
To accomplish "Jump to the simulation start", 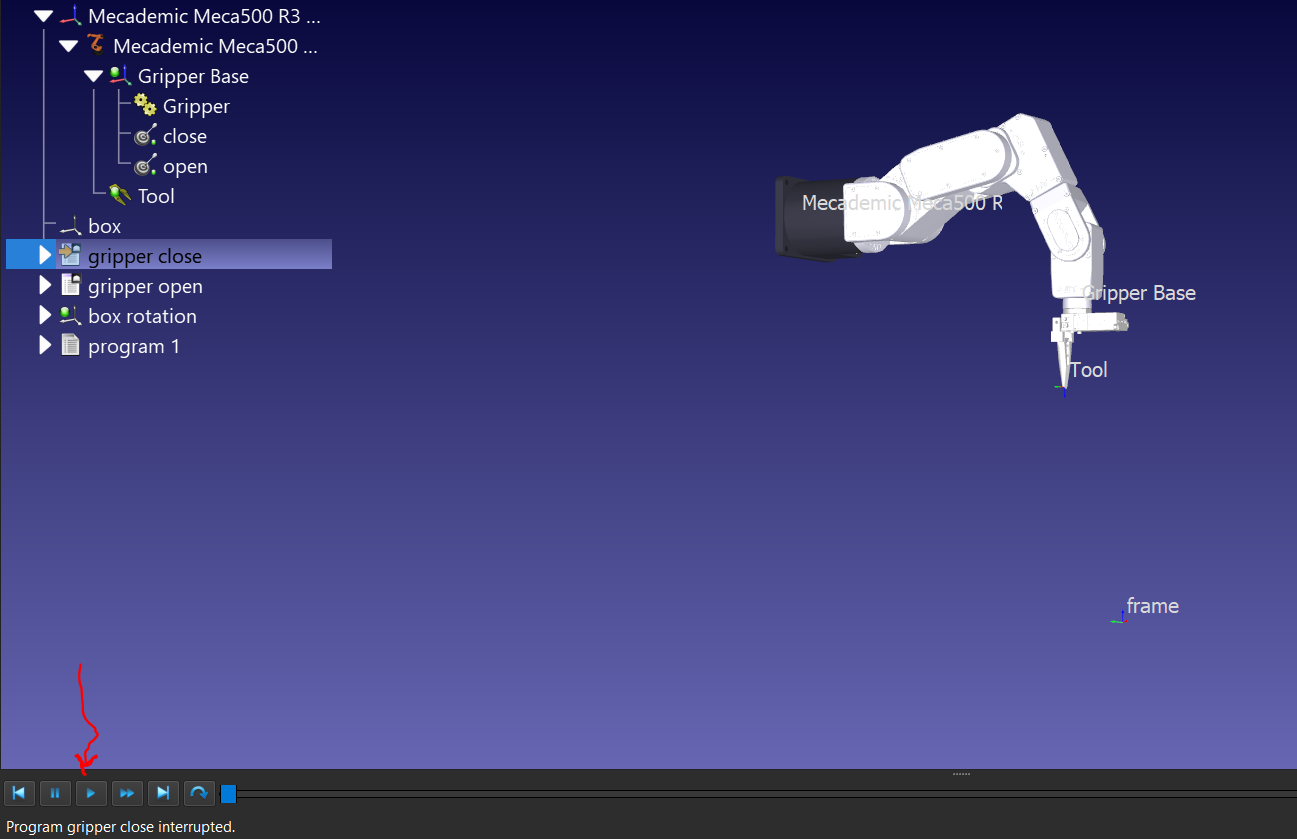I will coord(19,793).
